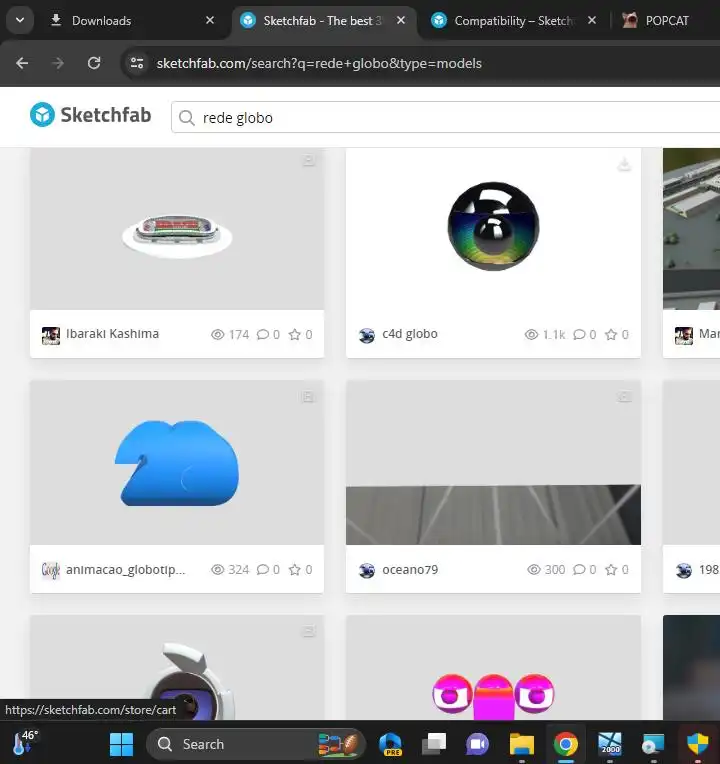Image resolution: width=720 pixels, height=764 pixels.
Task: Open the c4d globo model title
Action: coord(410,334)
